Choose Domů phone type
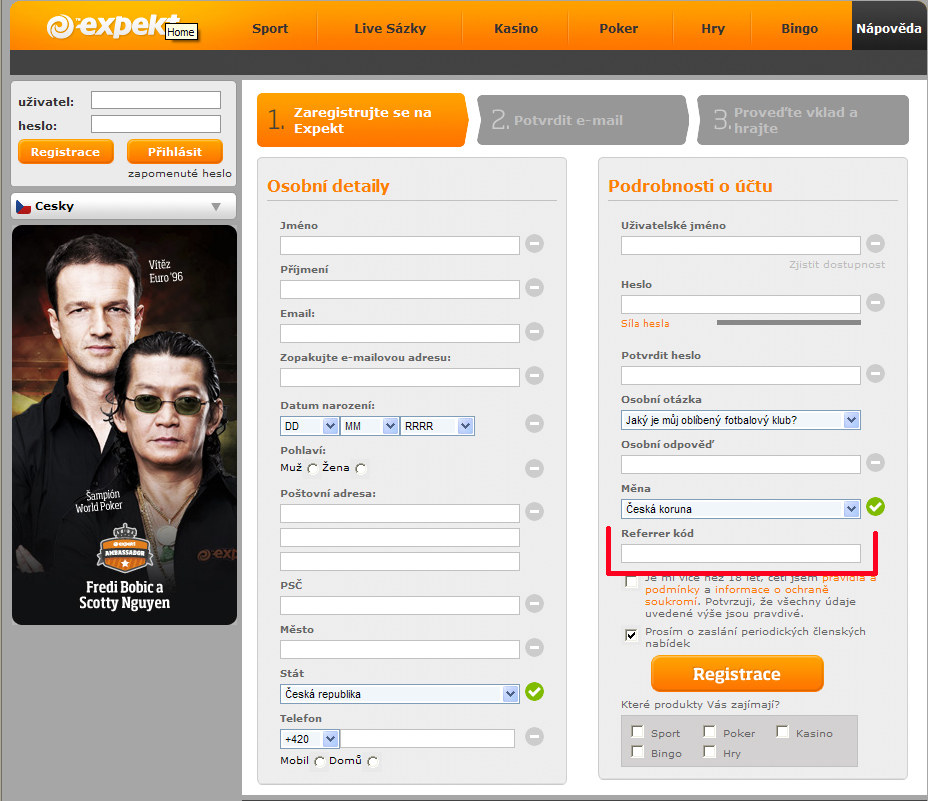 pos(372,761)
